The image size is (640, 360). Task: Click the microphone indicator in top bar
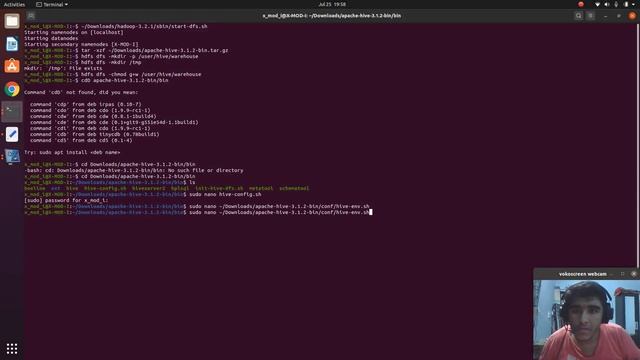(616, 4)
